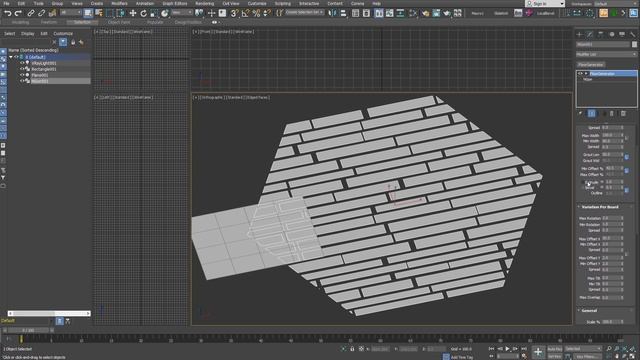Click the Redo arrow icon

pyautogui.click(x=18, y=13)
